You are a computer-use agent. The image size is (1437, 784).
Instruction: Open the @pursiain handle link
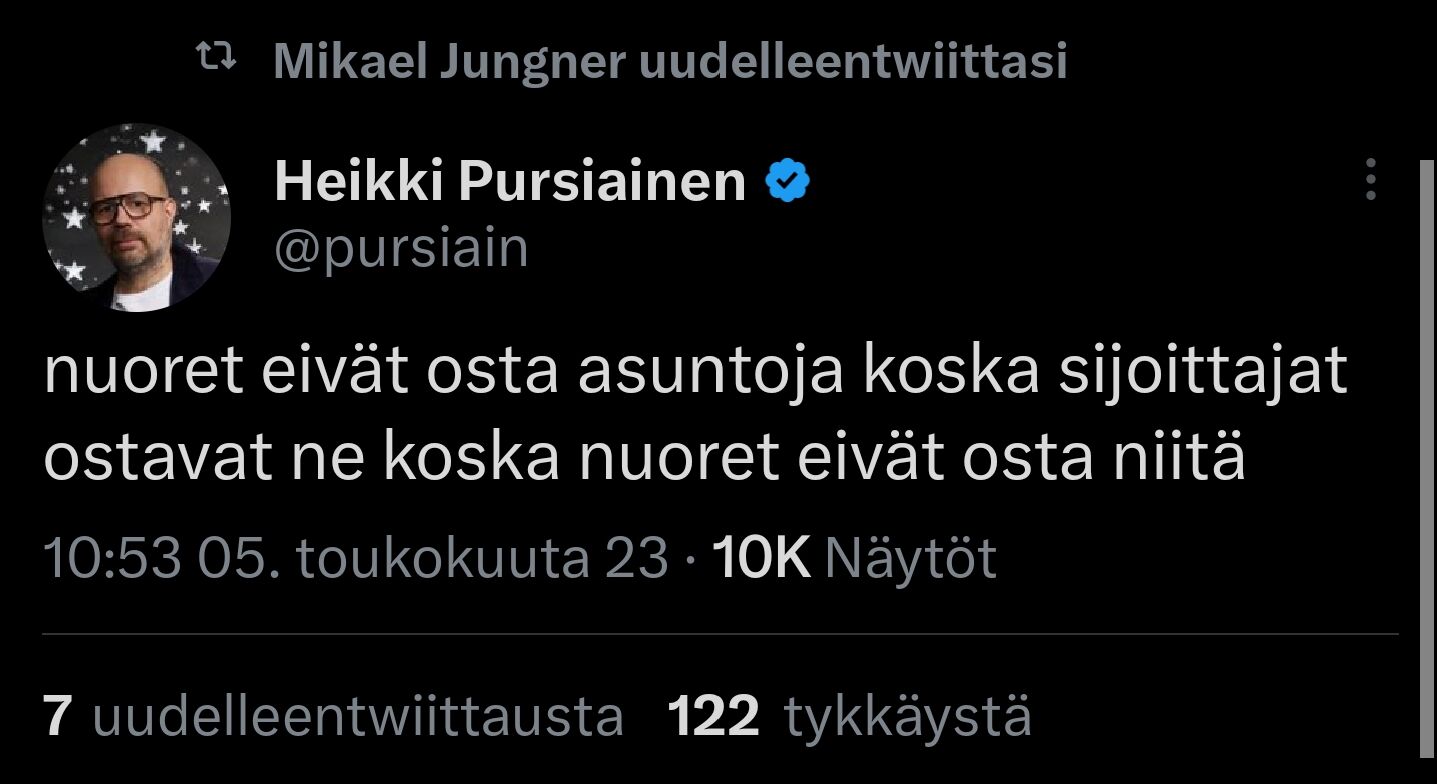click(x=401, y=248)
